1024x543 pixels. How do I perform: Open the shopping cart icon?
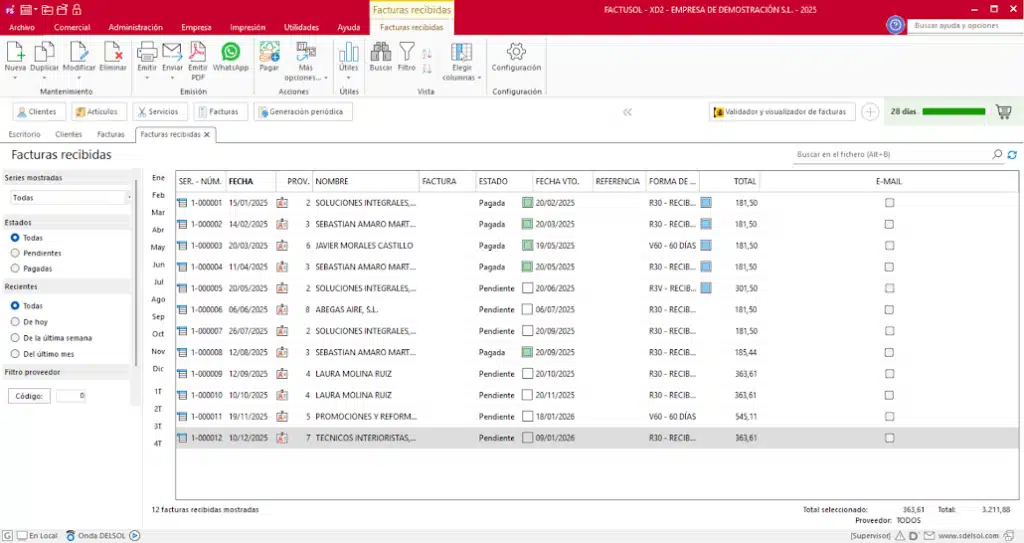click(x=1004, y=112)
